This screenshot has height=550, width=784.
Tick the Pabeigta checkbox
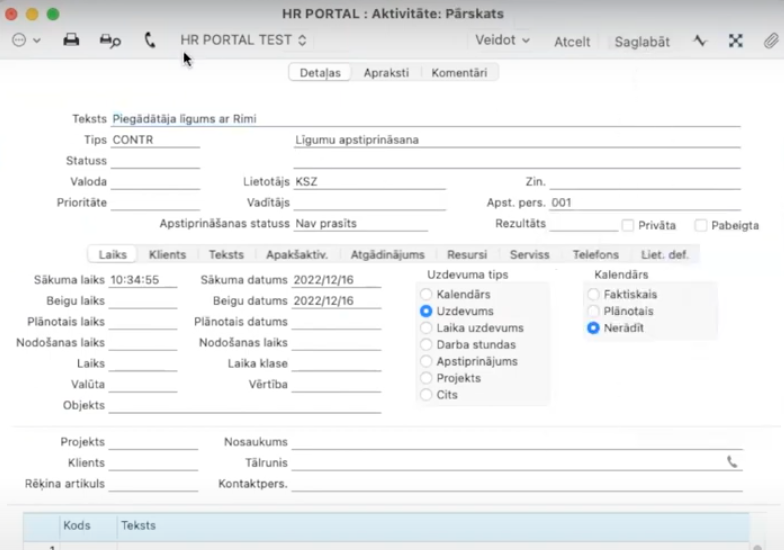701,226
